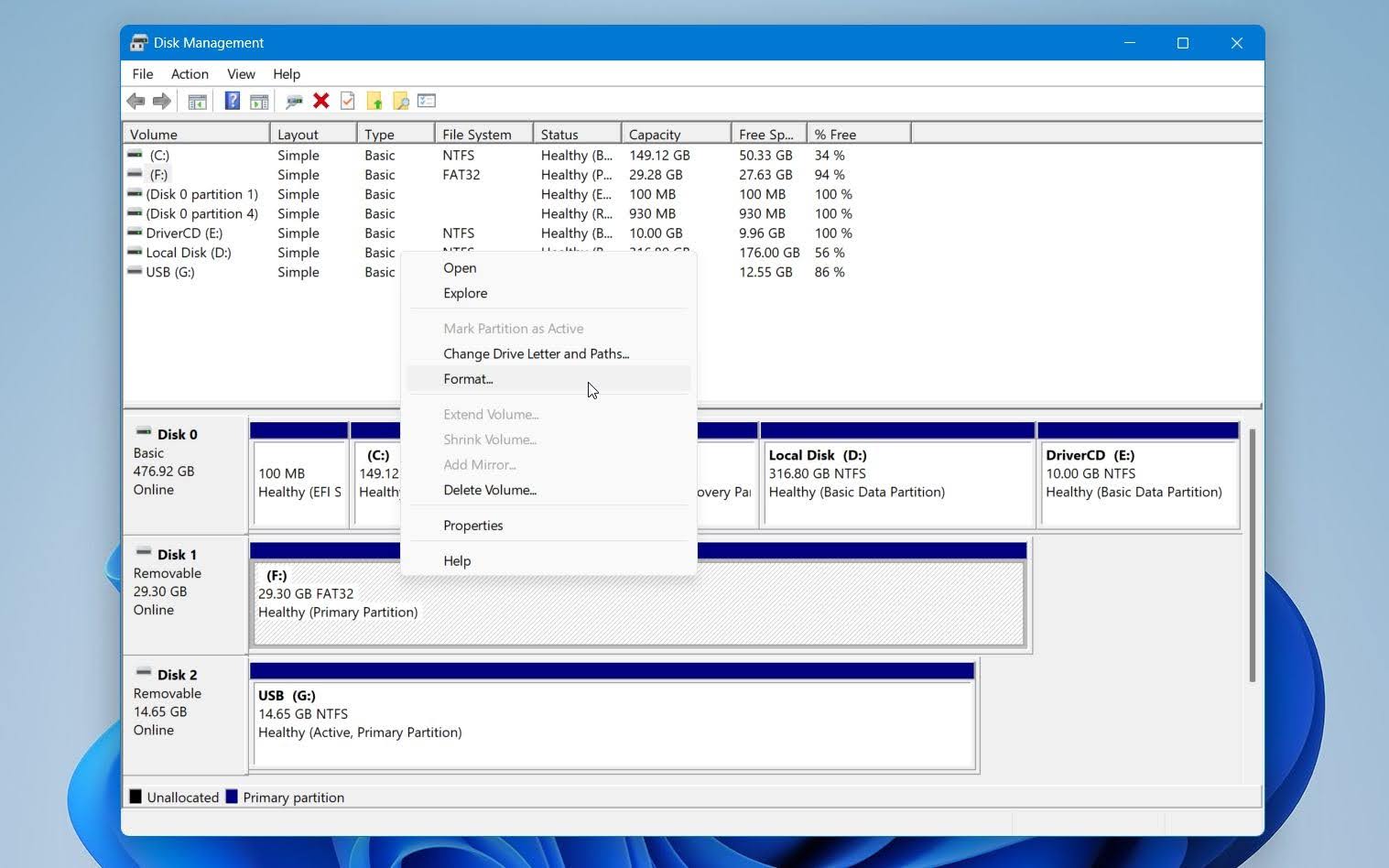Click the 149.12 GB capacity cell for C:
Viewport: 1389px width, 868px height.
click(659, 156)
